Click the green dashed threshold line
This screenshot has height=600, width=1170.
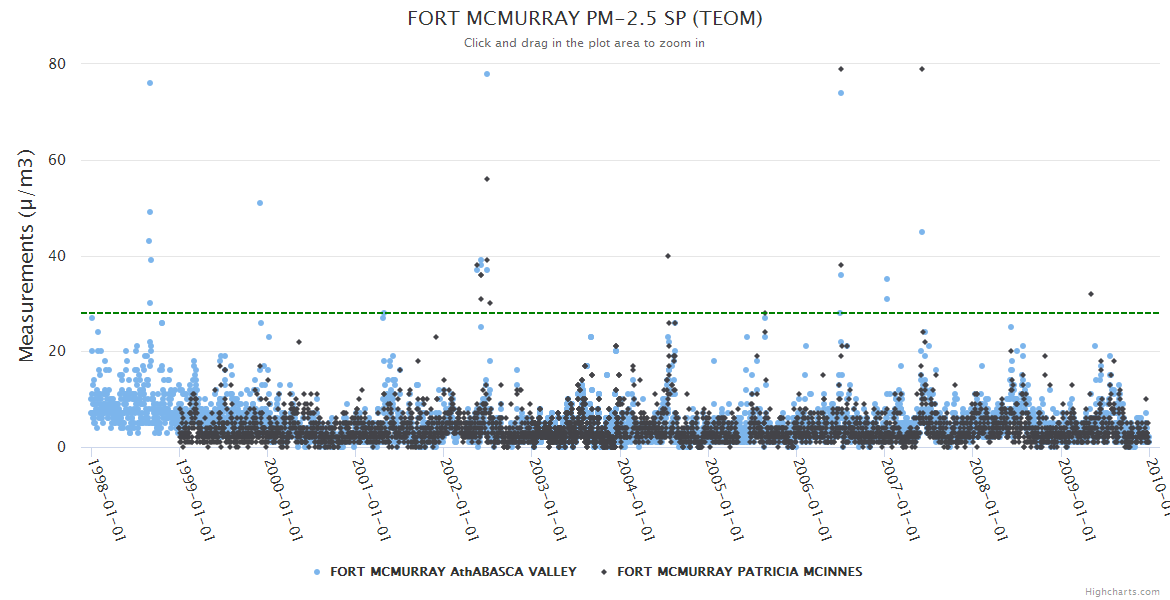point(620,313)
